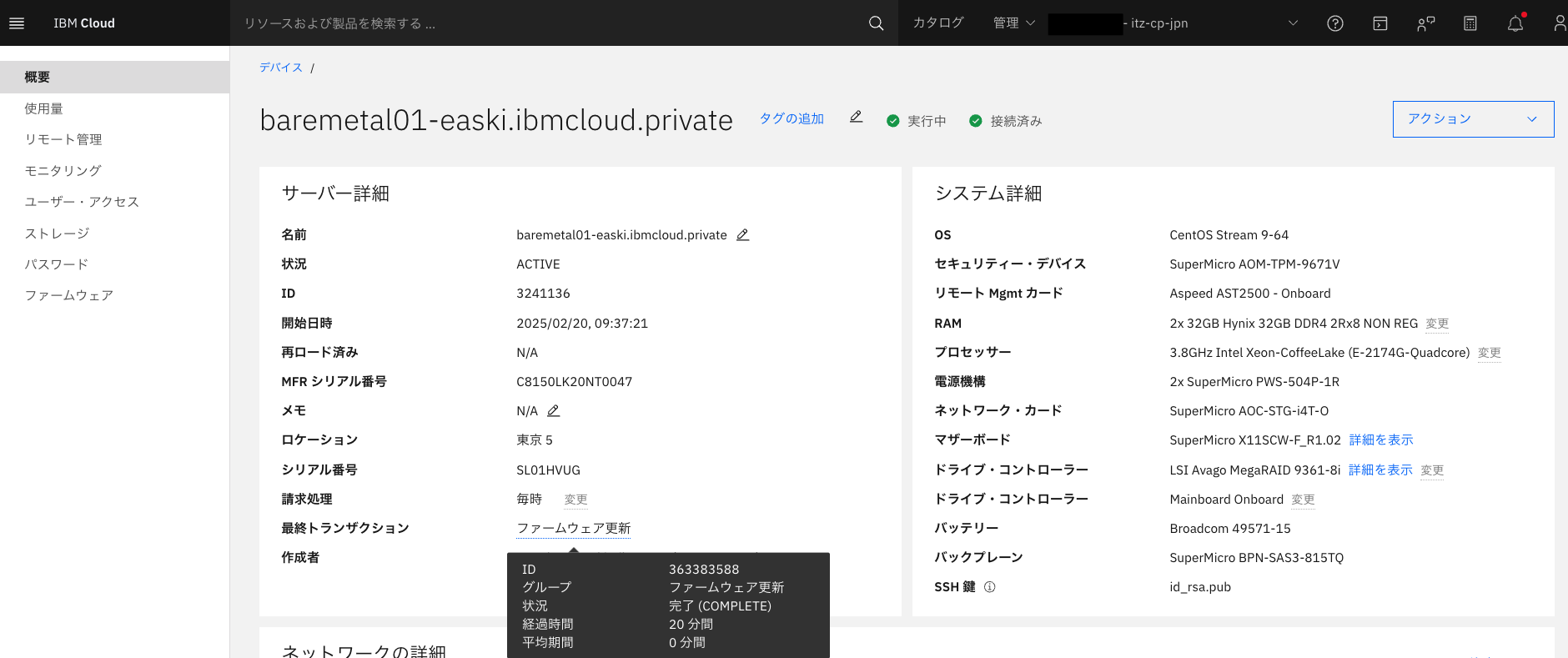Launch IBM Cloud Shell terminal icon
Viewport: 1568px width, 658px height.
1380,23
